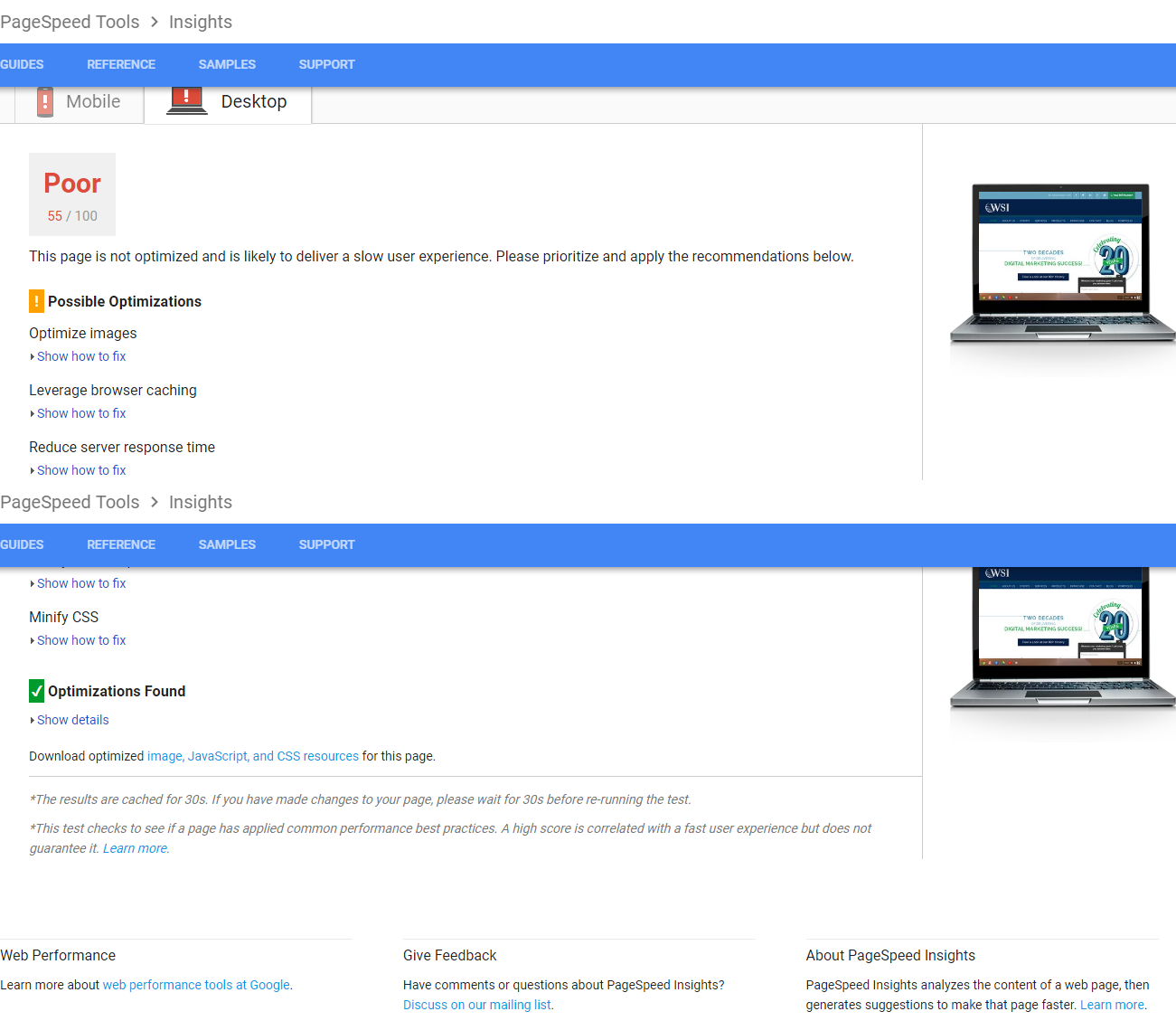
Task: Click the laptop icon in the Desktop tab
Action: coord(187,101)
